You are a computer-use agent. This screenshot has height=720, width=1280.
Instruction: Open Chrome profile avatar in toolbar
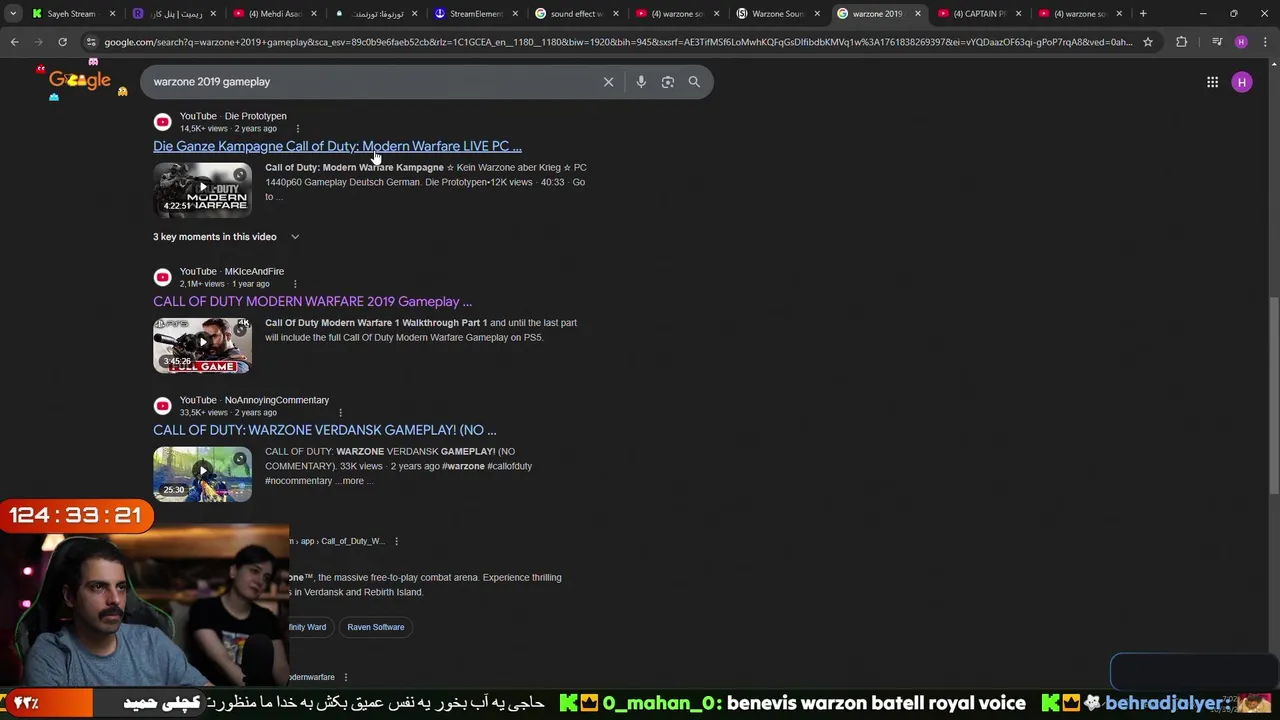[1241, 42]
